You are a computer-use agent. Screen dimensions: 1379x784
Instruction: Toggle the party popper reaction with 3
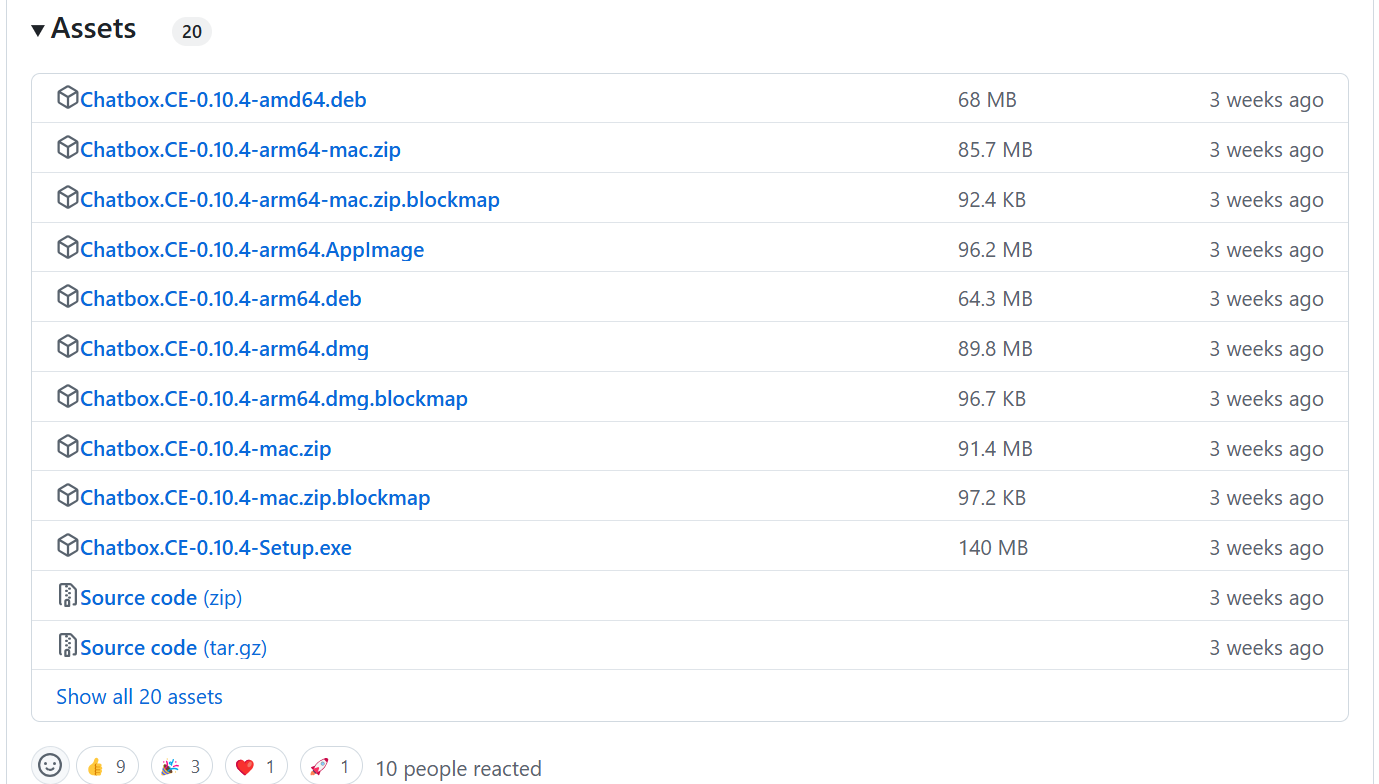click(182, 767)
